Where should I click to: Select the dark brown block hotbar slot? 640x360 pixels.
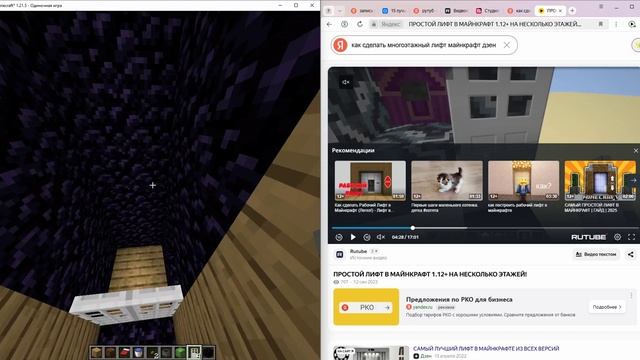111,352
